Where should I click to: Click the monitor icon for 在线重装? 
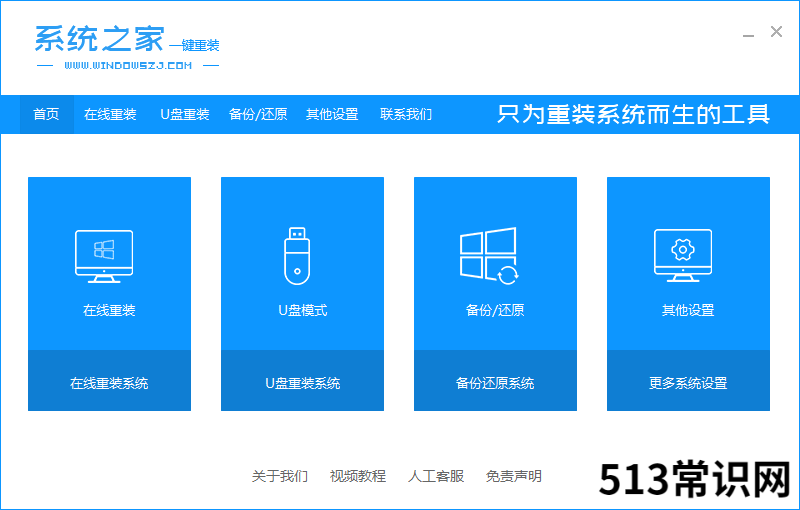tap(104, 256)
